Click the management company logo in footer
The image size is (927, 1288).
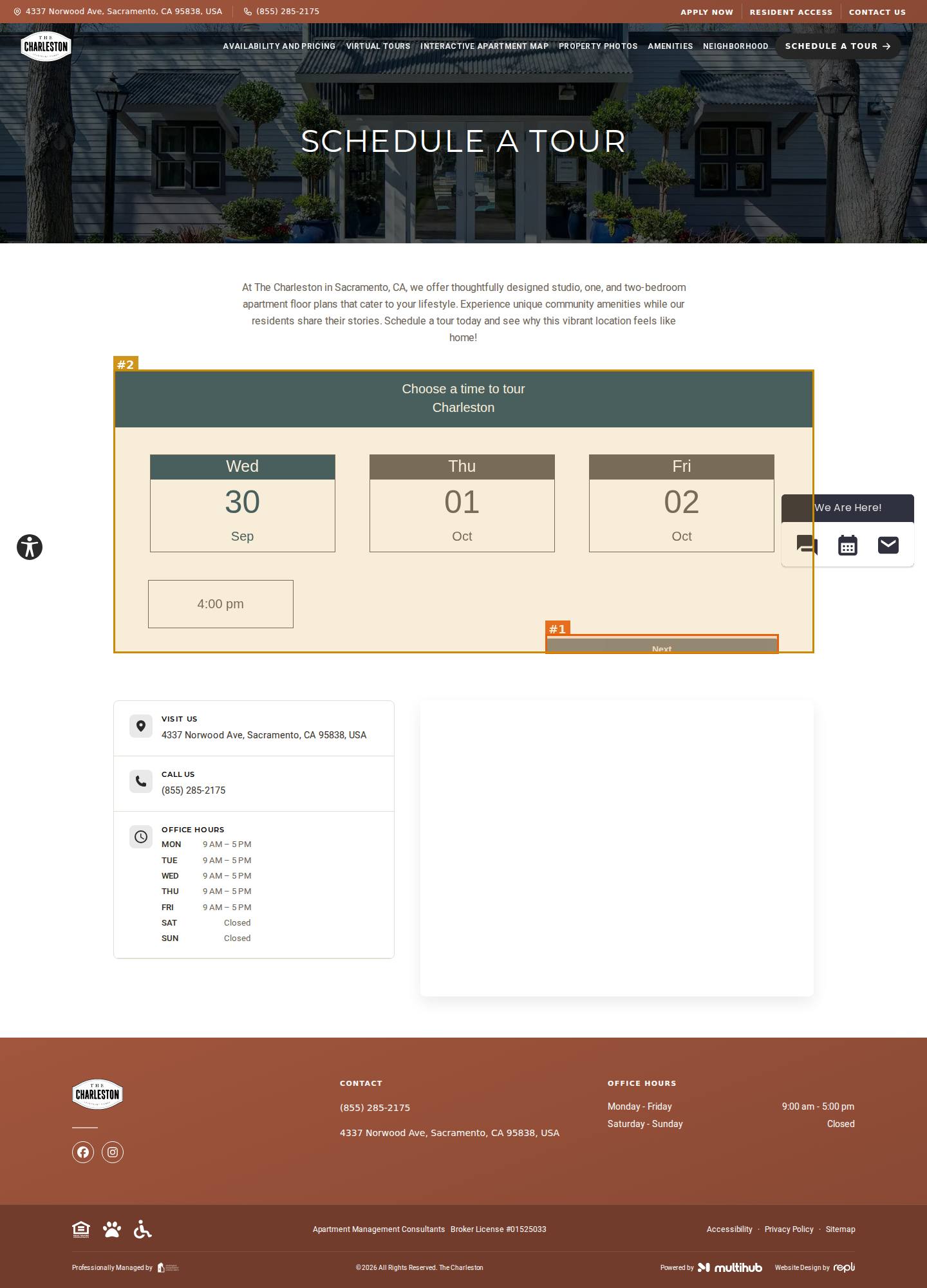point(168,1267)
